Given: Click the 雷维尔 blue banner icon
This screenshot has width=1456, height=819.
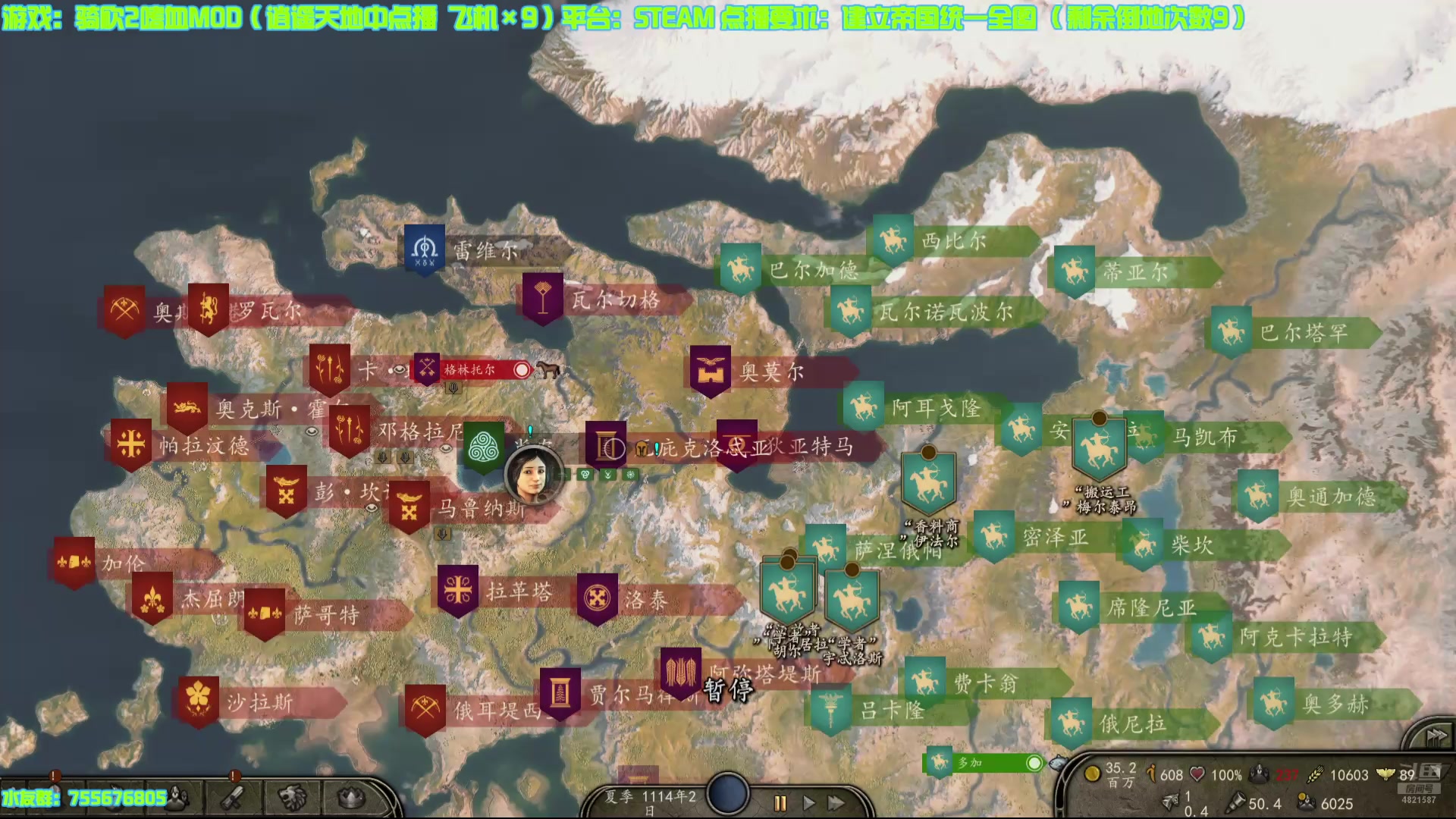Looking at the screenshot, I should point(425,249).
